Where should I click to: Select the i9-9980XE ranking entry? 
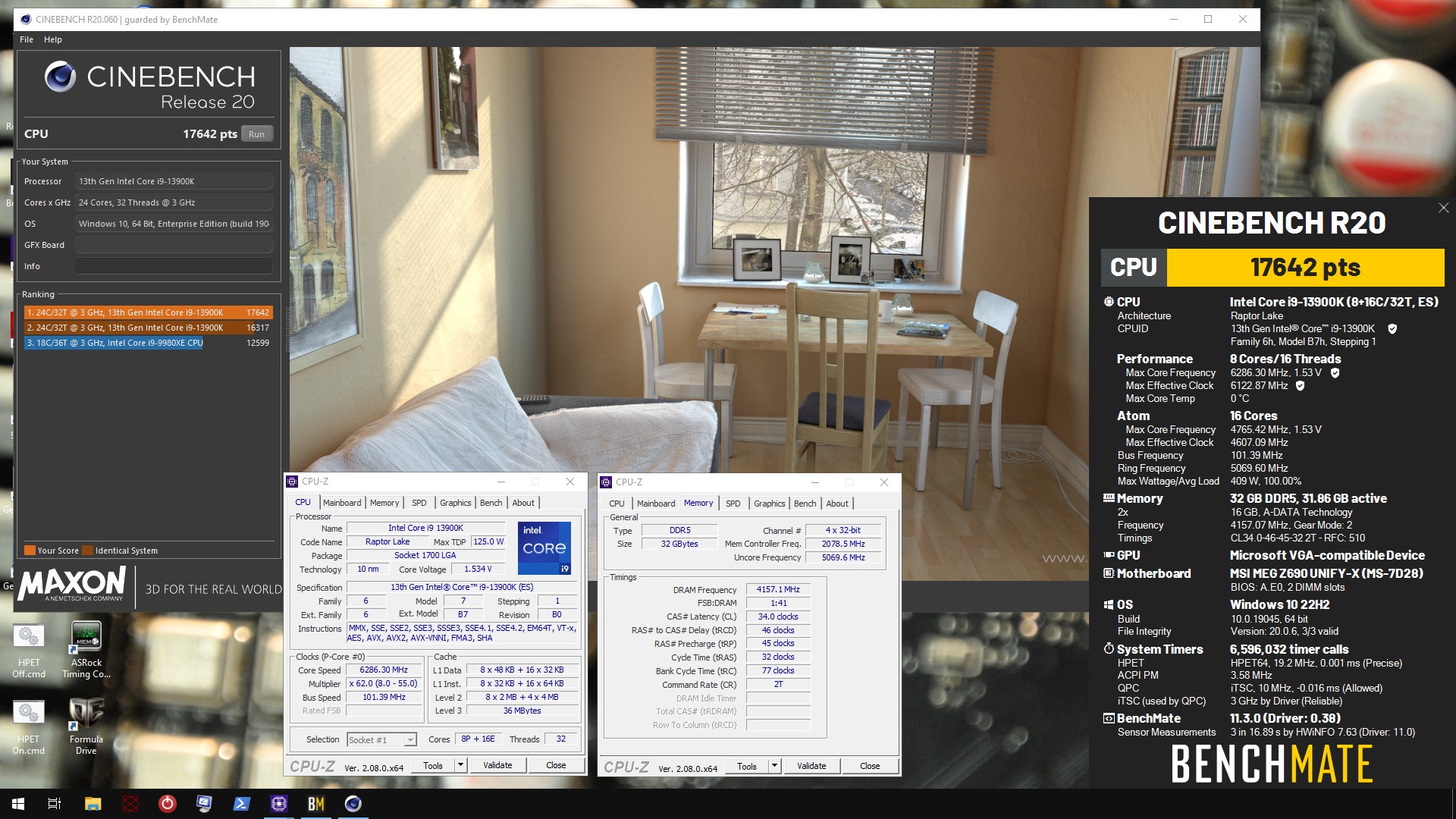148,343
